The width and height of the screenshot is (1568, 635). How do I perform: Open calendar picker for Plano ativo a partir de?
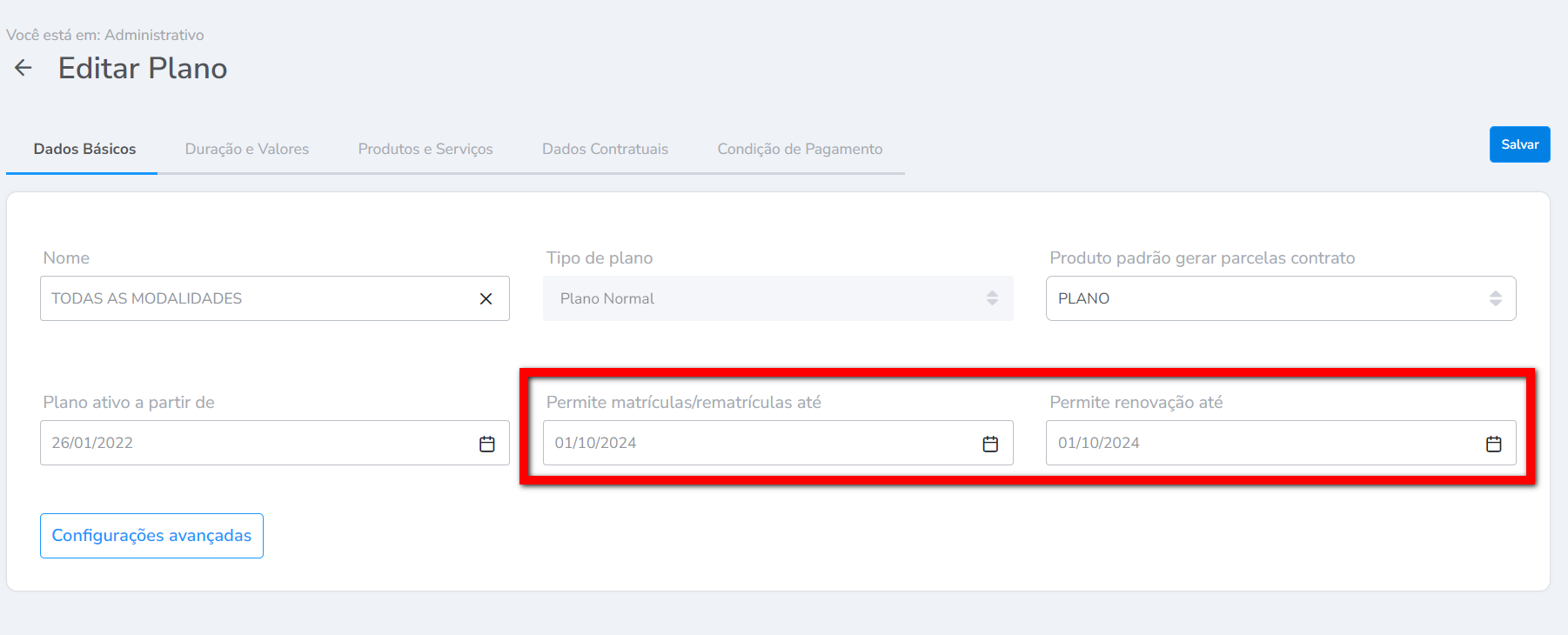(486, 444)
